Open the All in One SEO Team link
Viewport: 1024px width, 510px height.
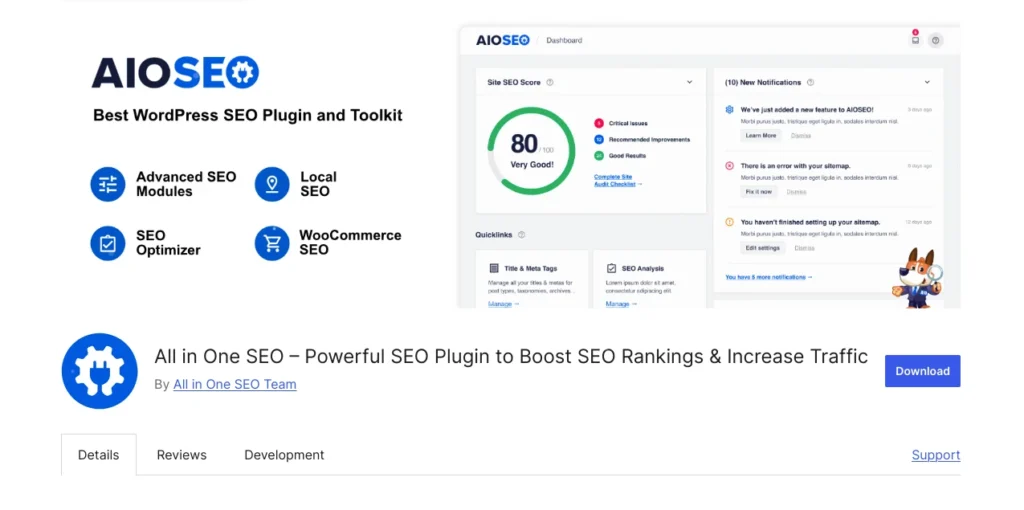234,384
